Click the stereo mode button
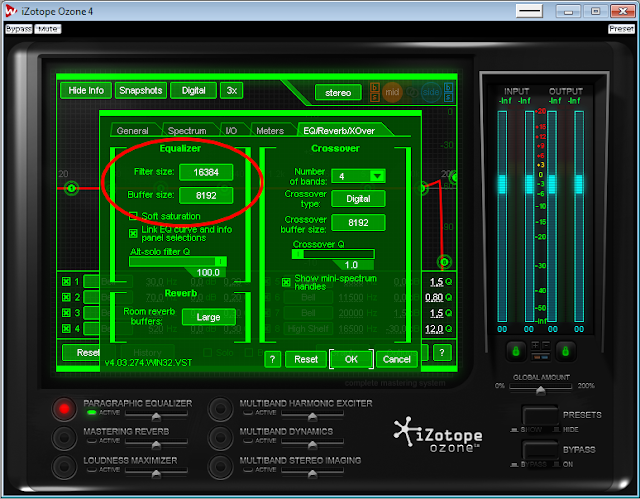The width and height of the screenshot is (640, 499). pyautogui.click(x=338, y=93)
